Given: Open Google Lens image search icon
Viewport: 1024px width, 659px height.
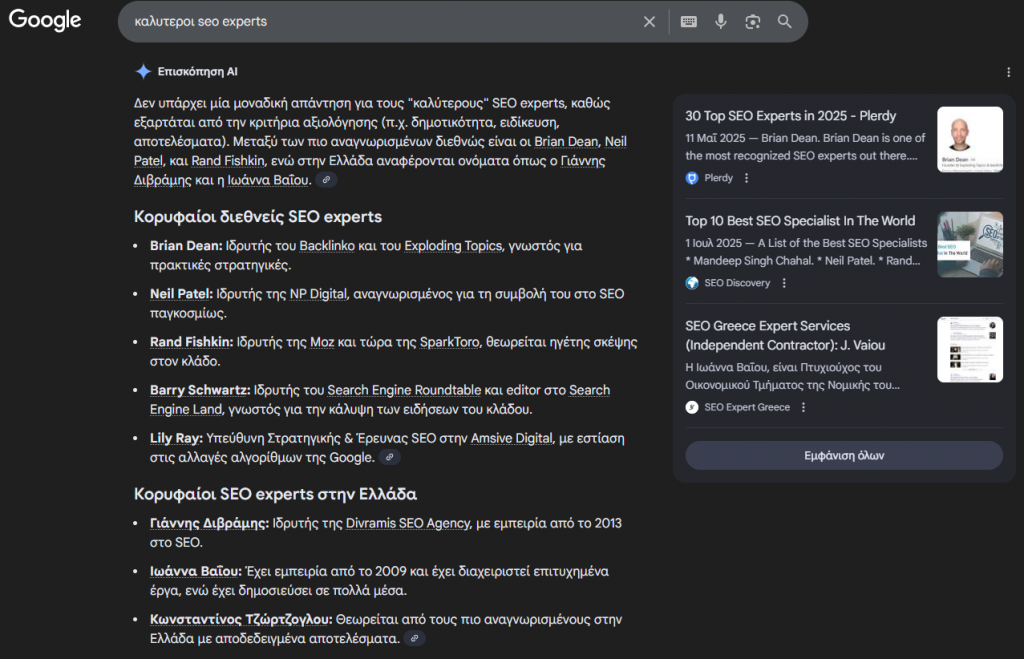Looking at the screenshot, I should coord(753,21).
